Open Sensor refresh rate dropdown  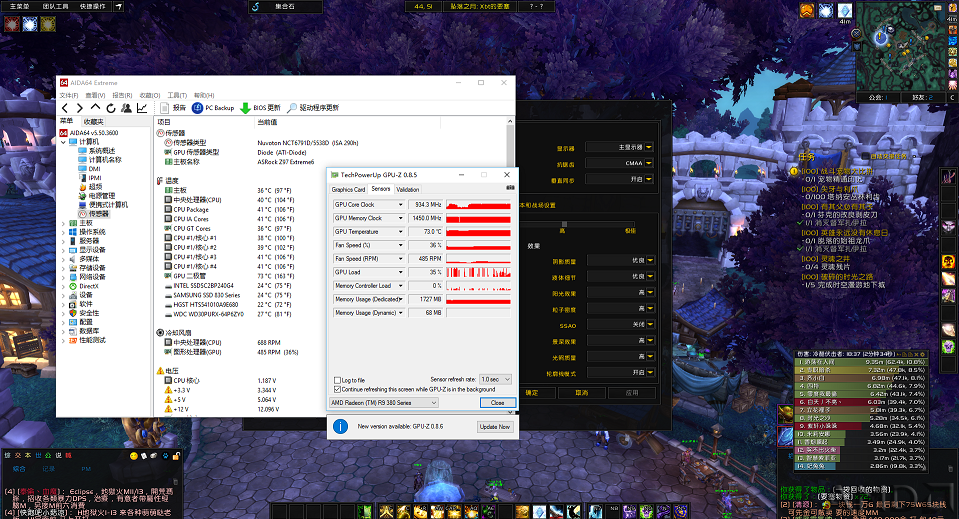tap(495, 380)
